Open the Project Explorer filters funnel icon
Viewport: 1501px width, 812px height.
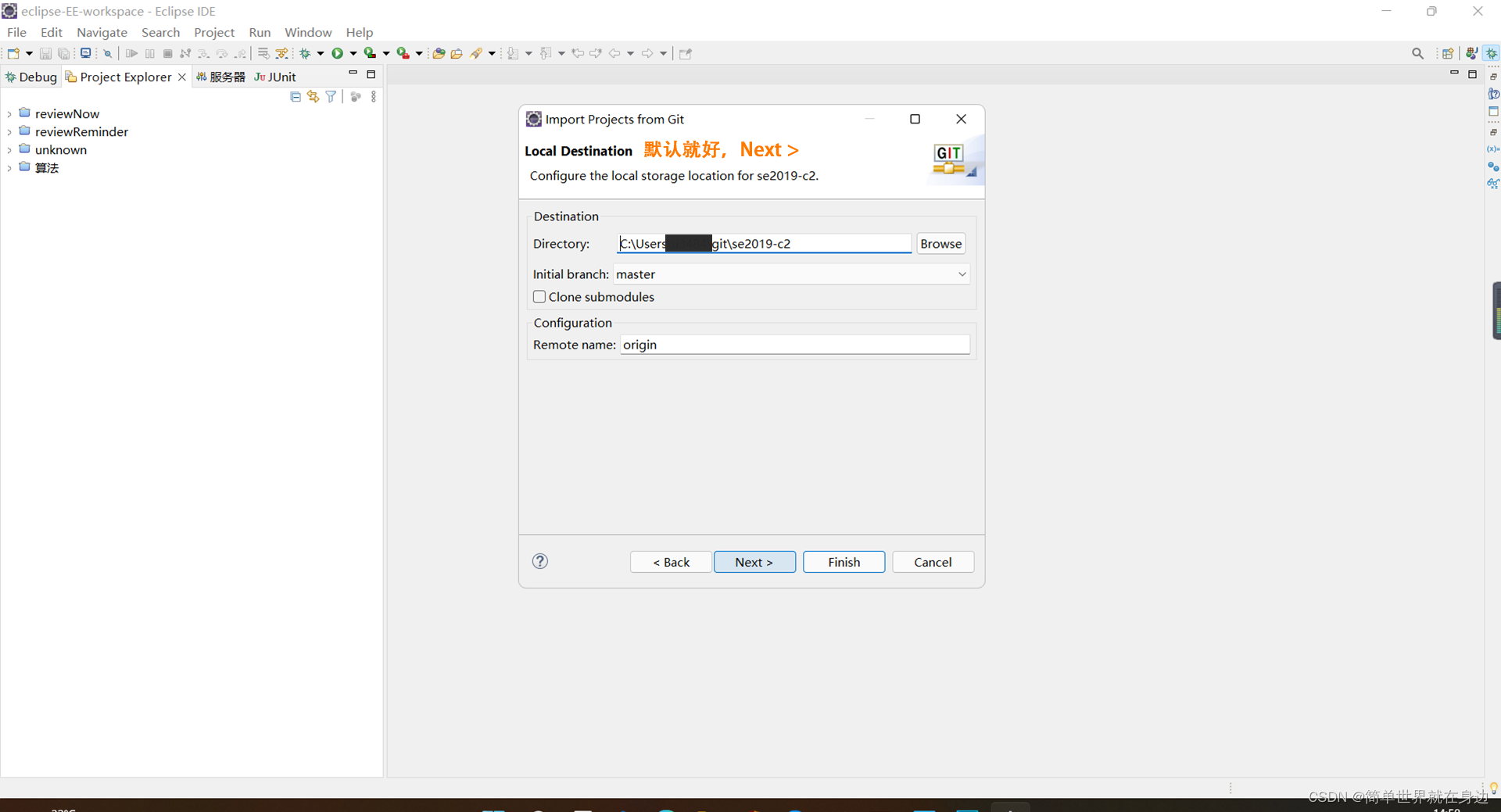point(331,96)
